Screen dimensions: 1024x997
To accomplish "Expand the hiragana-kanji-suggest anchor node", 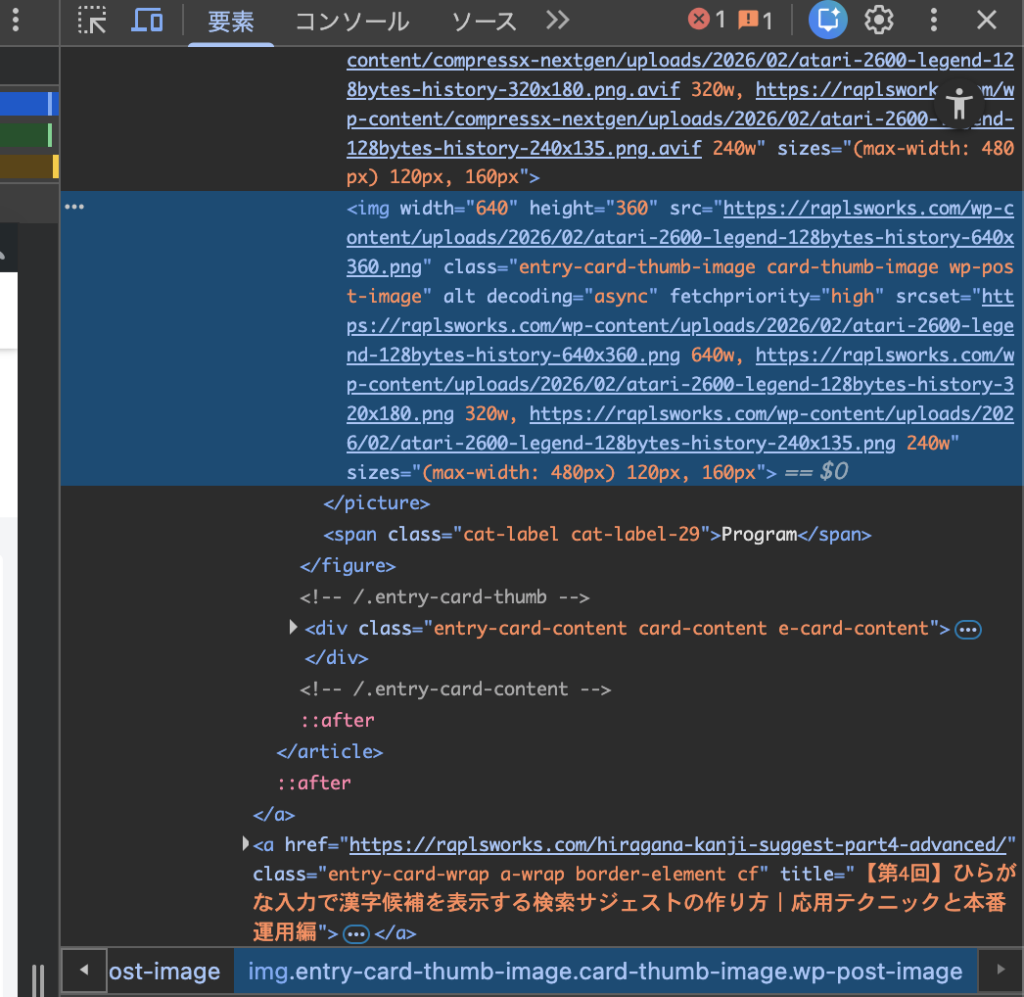I will tap(246, 844).
